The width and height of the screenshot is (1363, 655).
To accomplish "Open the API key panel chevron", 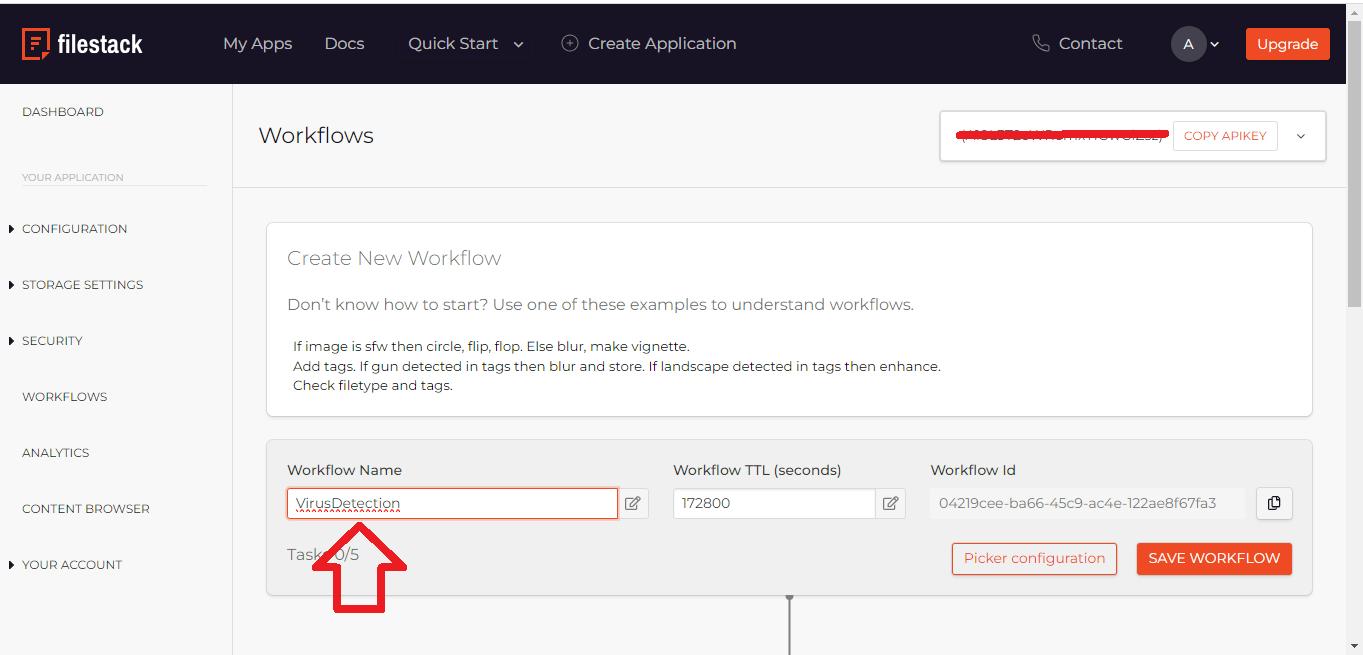I will coord(1301,135).
